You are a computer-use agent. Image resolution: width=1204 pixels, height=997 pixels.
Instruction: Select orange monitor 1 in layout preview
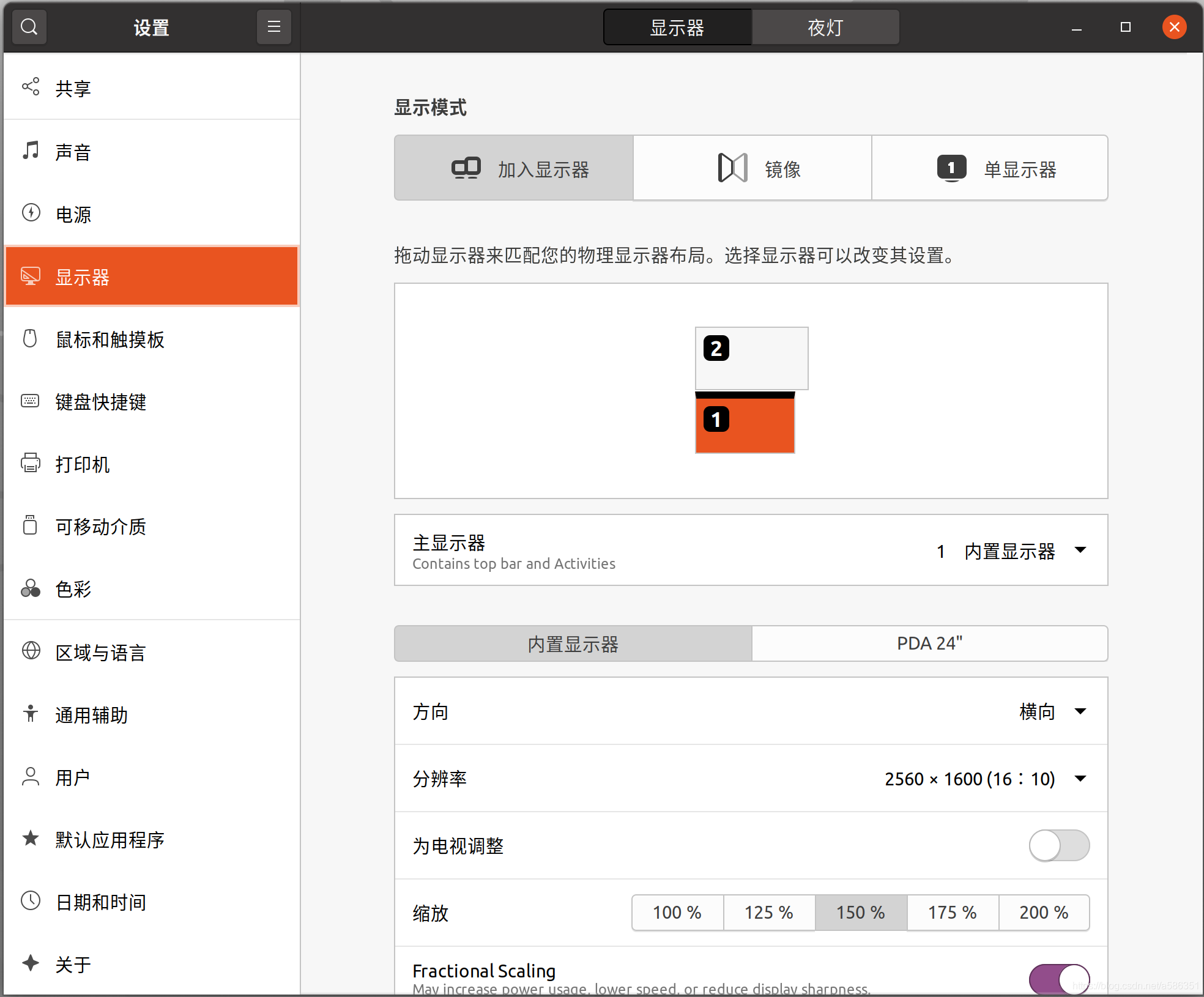click(745, 423)
